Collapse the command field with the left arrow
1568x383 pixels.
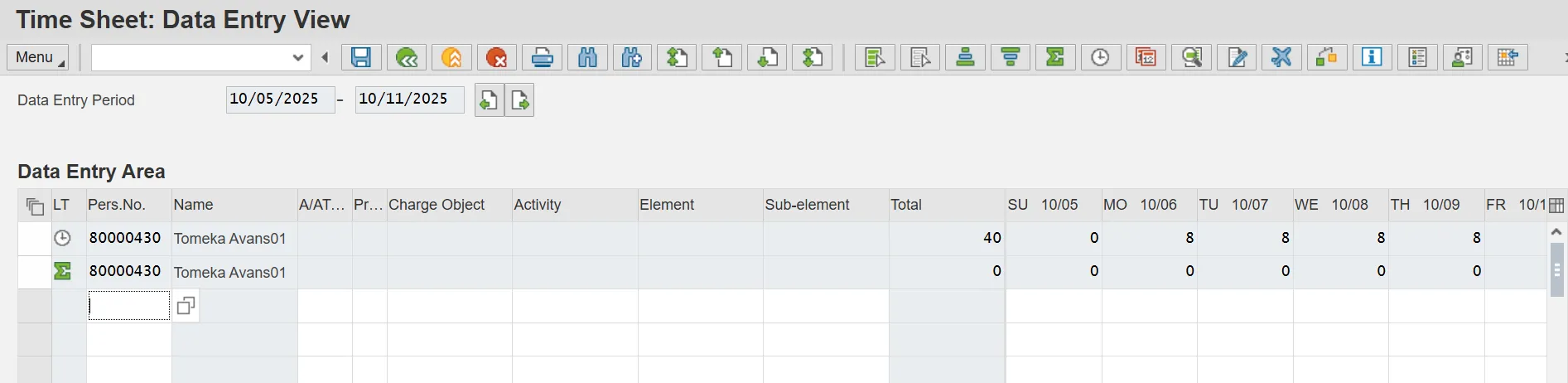(x=326, y=57)
